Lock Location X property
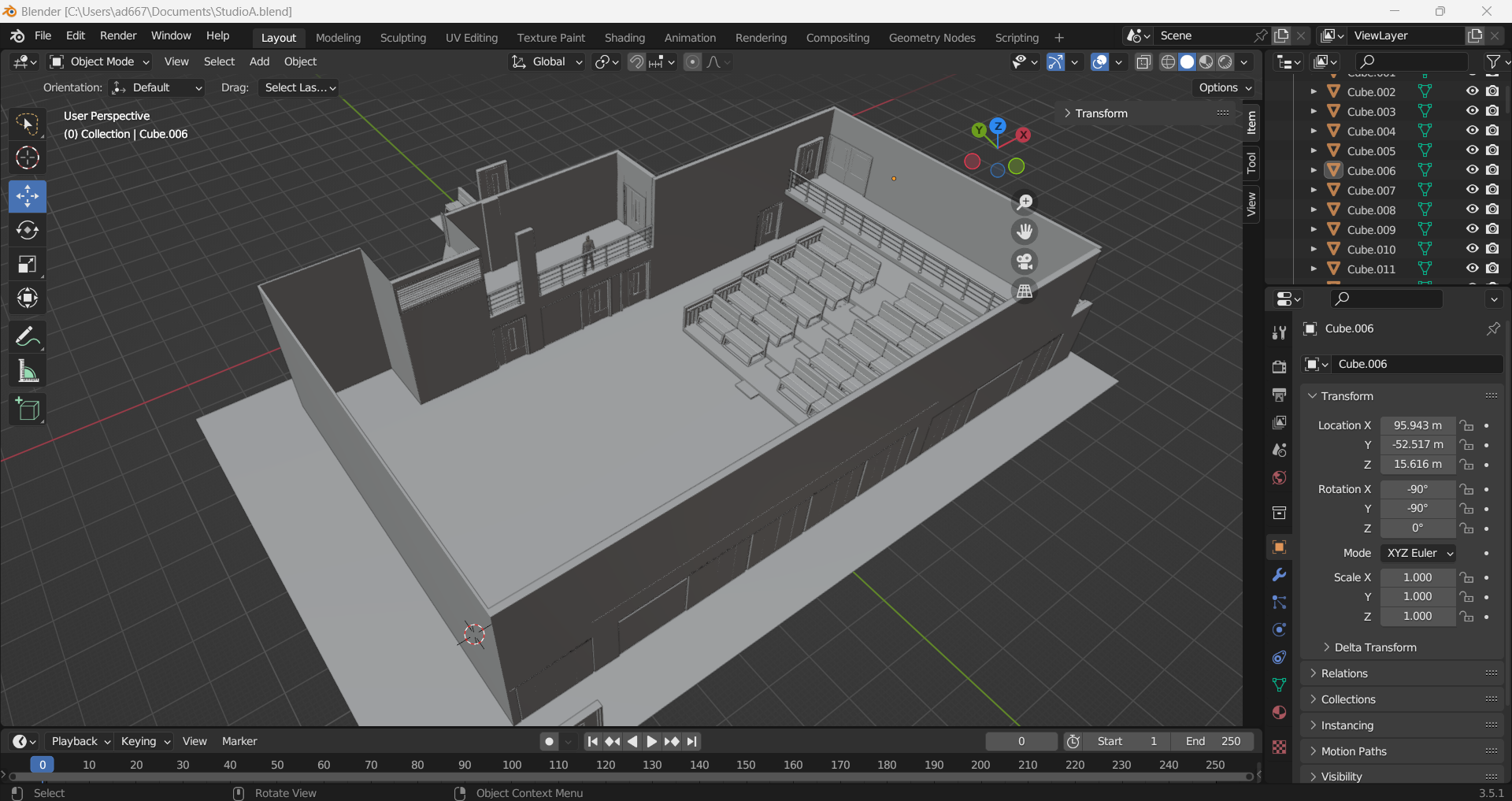Screen dimensions: 1512x801 [x=1466, y=425]
